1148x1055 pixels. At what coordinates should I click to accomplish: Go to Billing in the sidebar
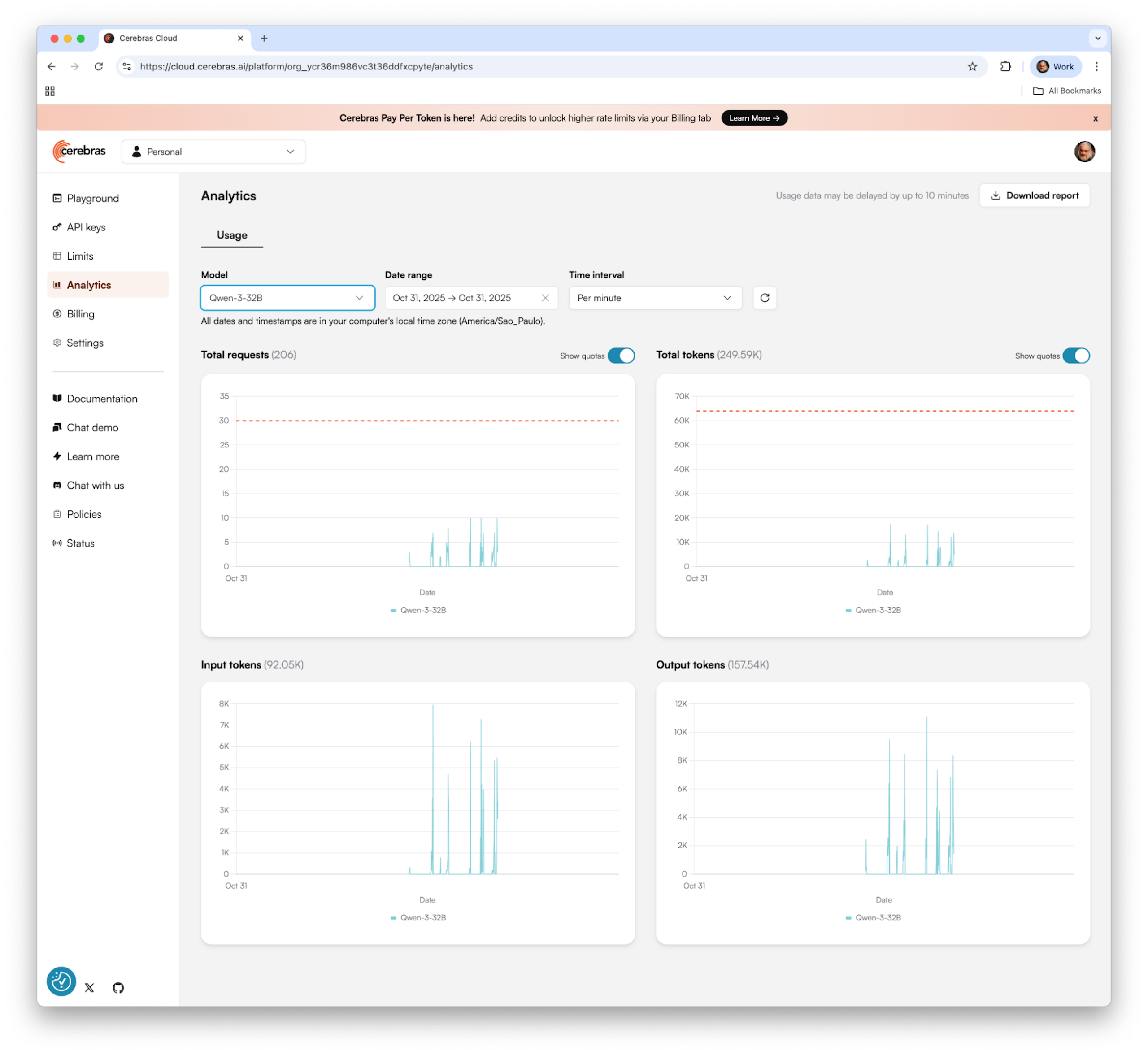click(x=80, y=314)
